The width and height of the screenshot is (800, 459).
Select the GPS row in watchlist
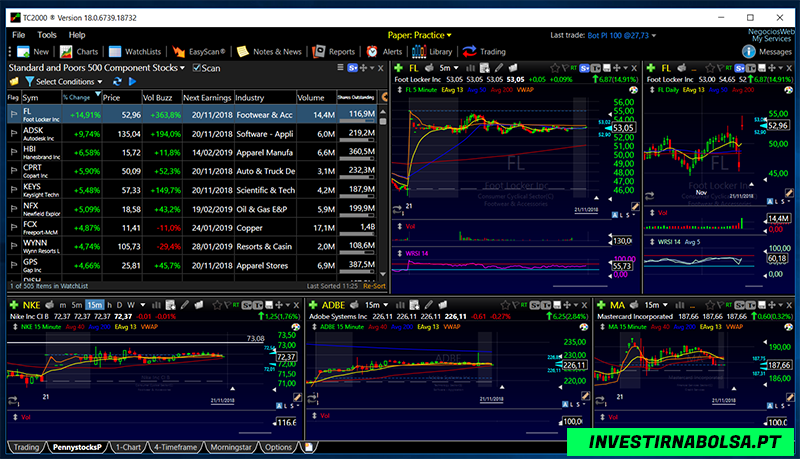[x=192, y=265]
